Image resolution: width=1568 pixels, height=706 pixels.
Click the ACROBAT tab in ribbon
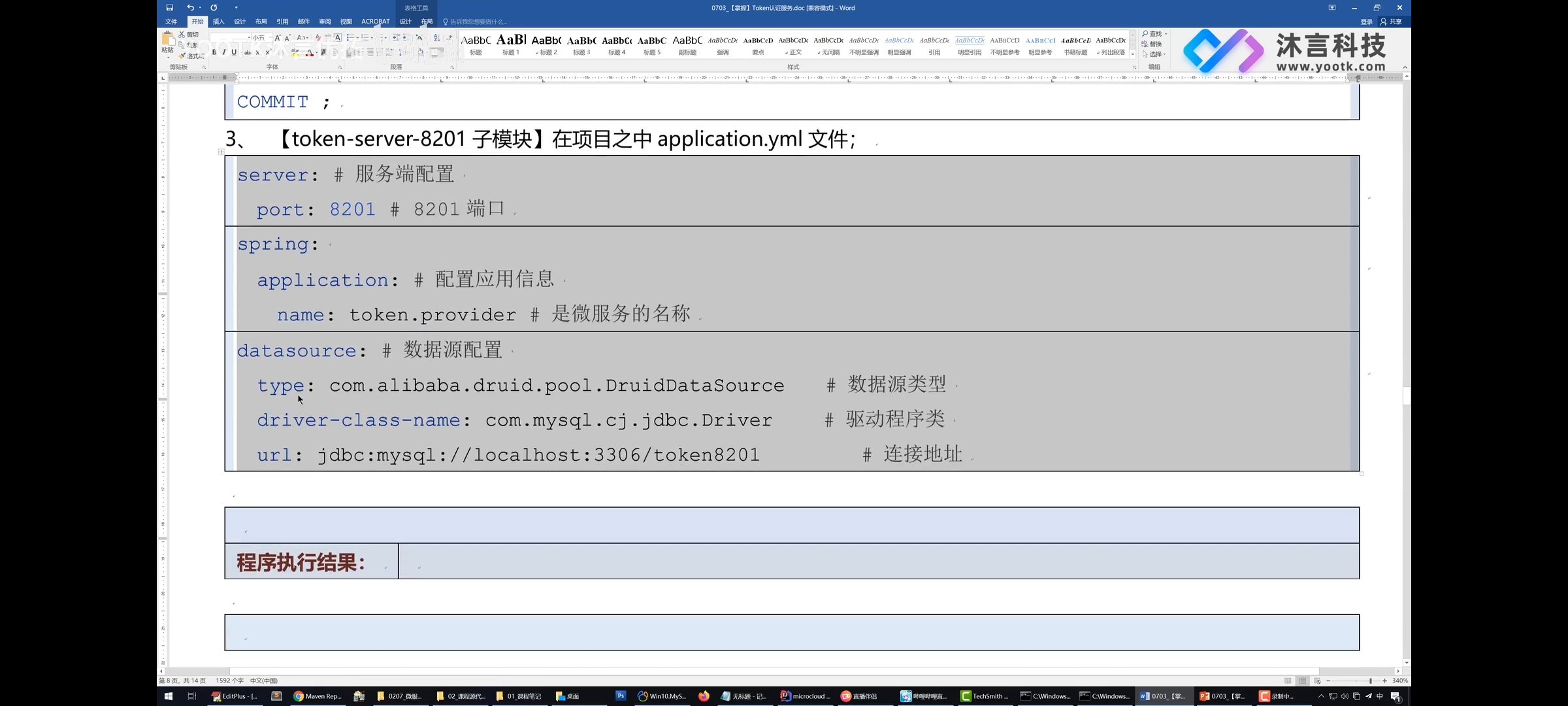373,21
